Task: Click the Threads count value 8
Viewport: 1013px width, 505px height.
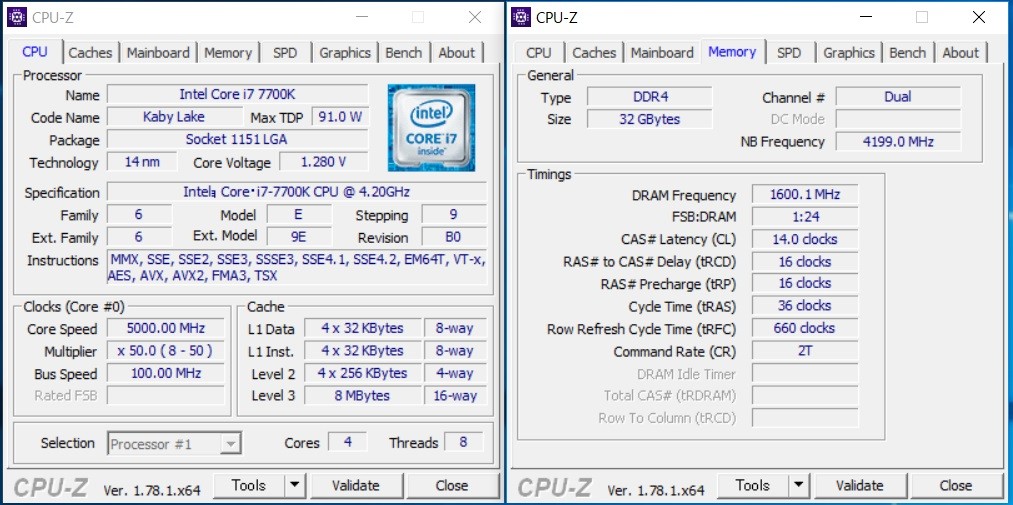Action: coord(463,442)
